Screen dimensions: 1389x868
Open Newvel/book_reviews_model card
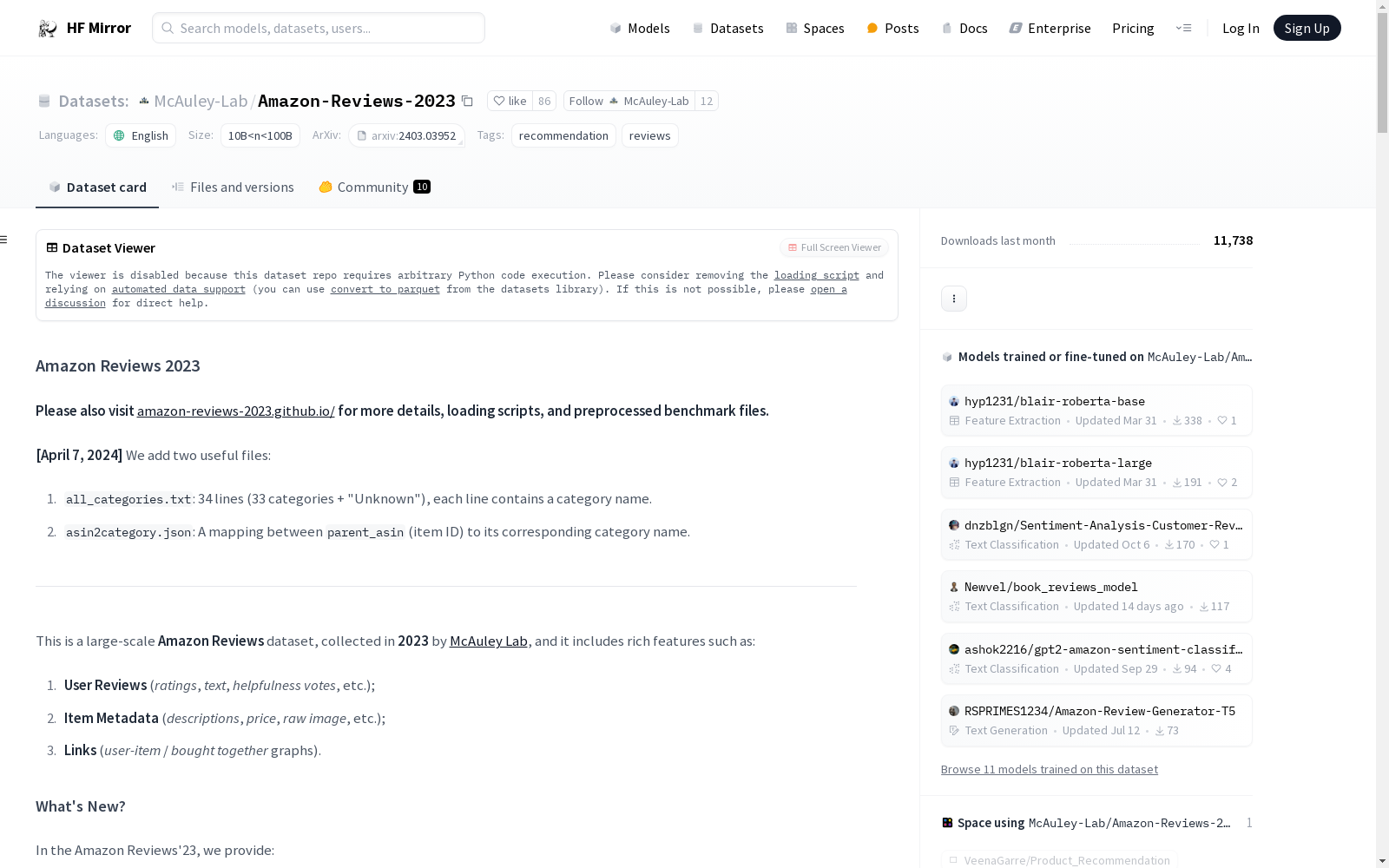[x=1096, y=596]
